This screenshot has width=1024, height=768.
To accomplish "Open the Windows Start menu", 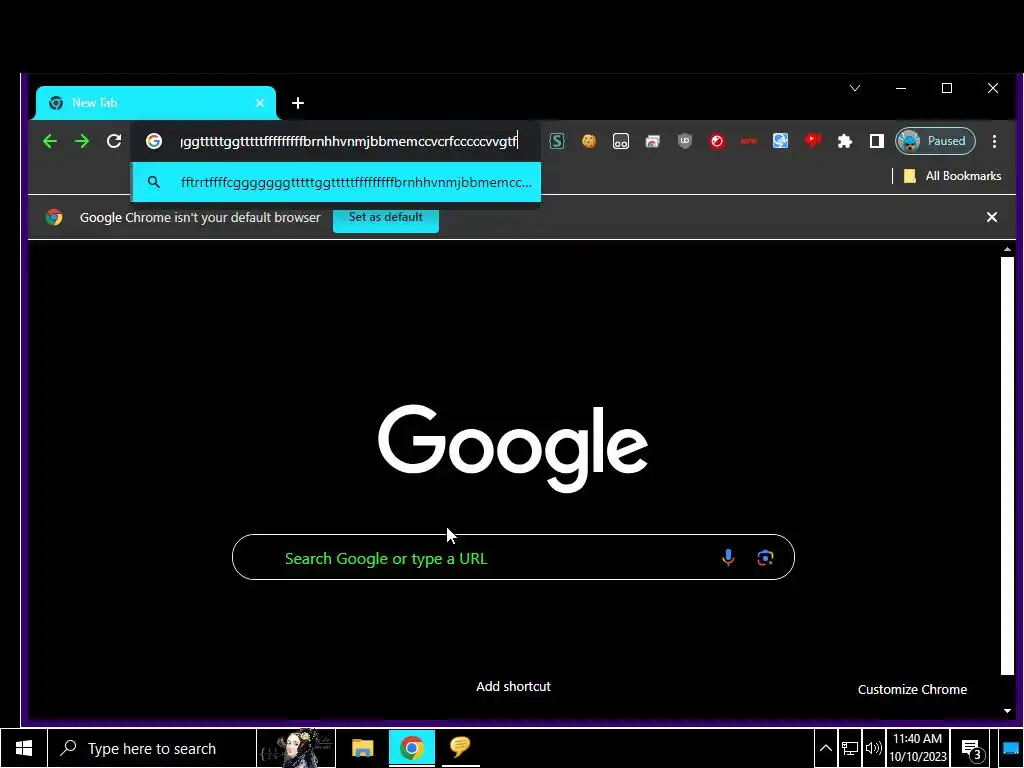I will (x=24, y=748).
